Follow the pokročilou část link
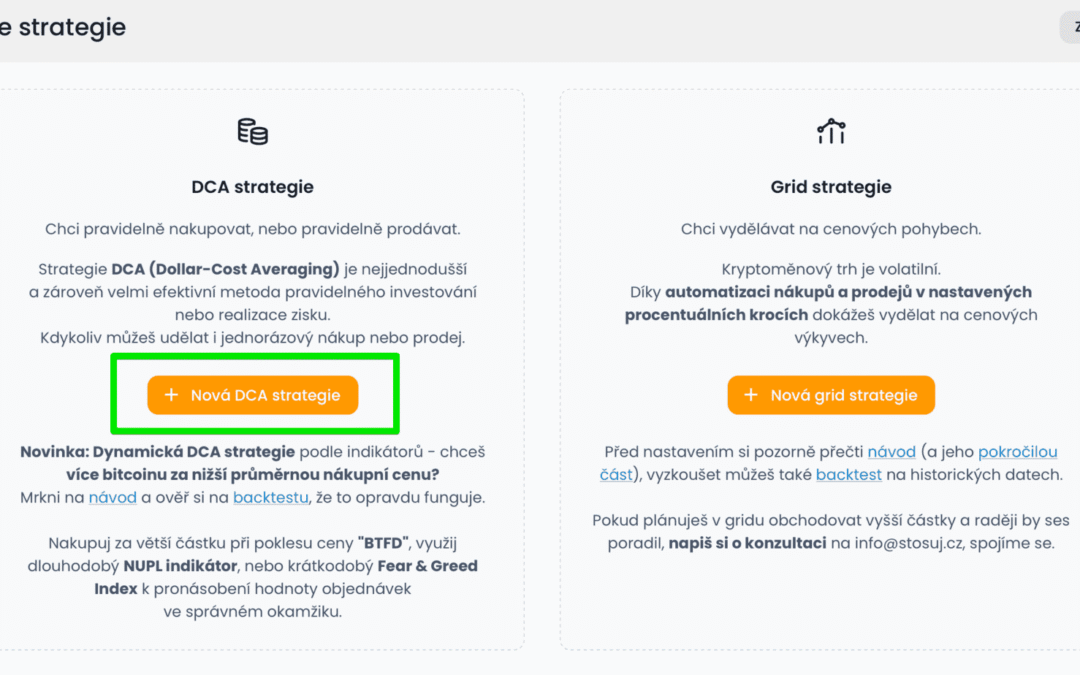 pyautogui.click(x=1016, y=452)
